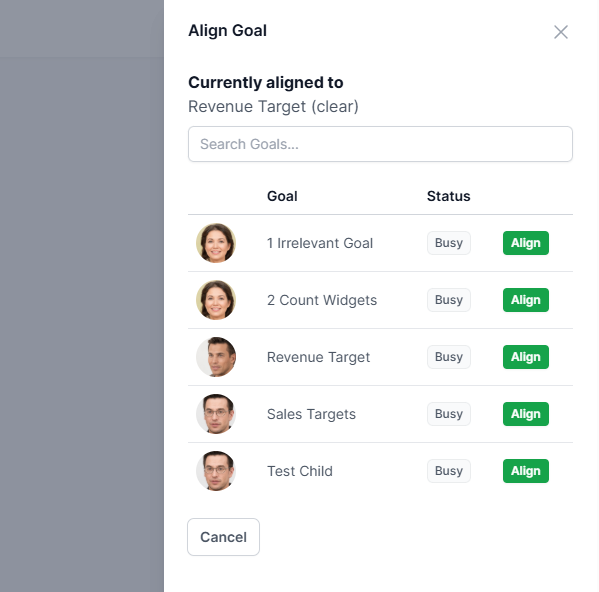The image size is (599, 592).
Task: Select the Revenue Target owner avatar
Action: 216,357
